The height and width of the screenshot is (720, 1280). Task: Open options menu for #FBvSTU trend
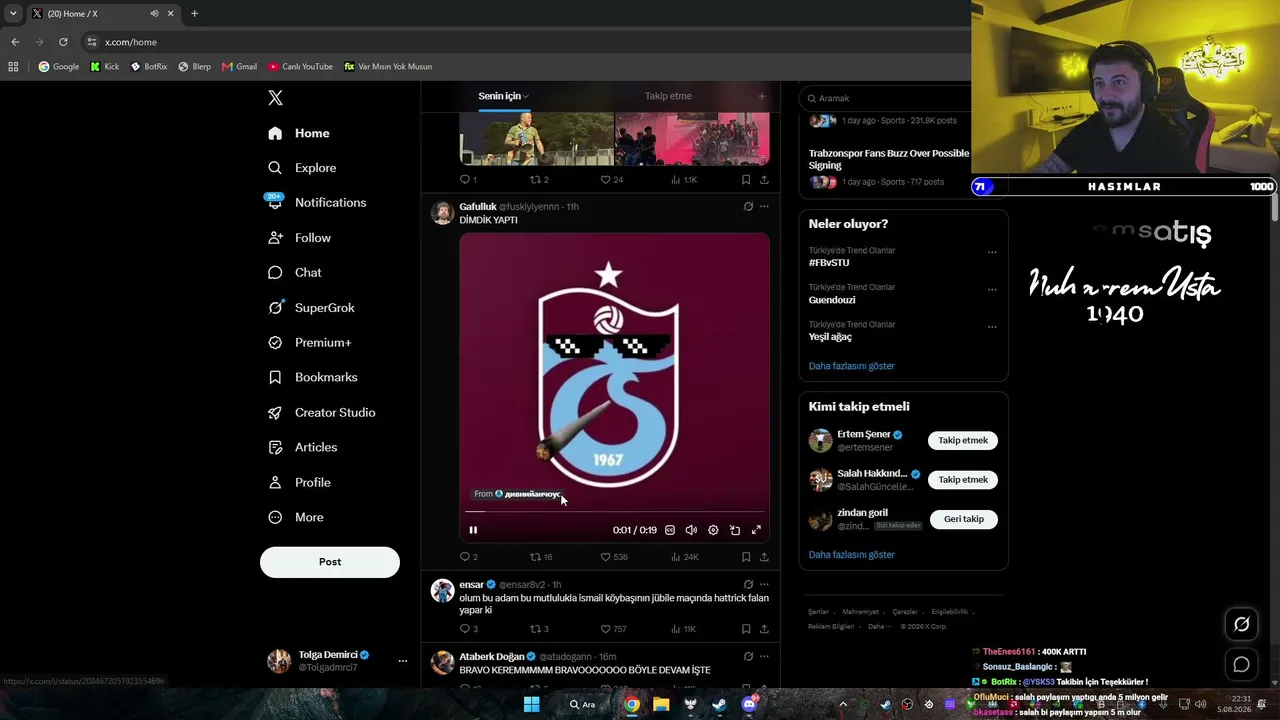point(992,252)
